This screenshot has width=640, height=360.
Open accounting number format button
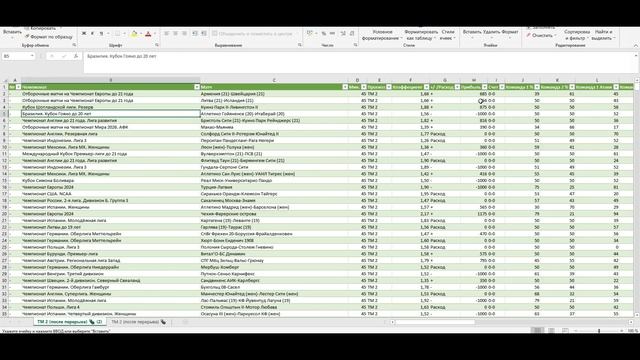click(310, 33)
